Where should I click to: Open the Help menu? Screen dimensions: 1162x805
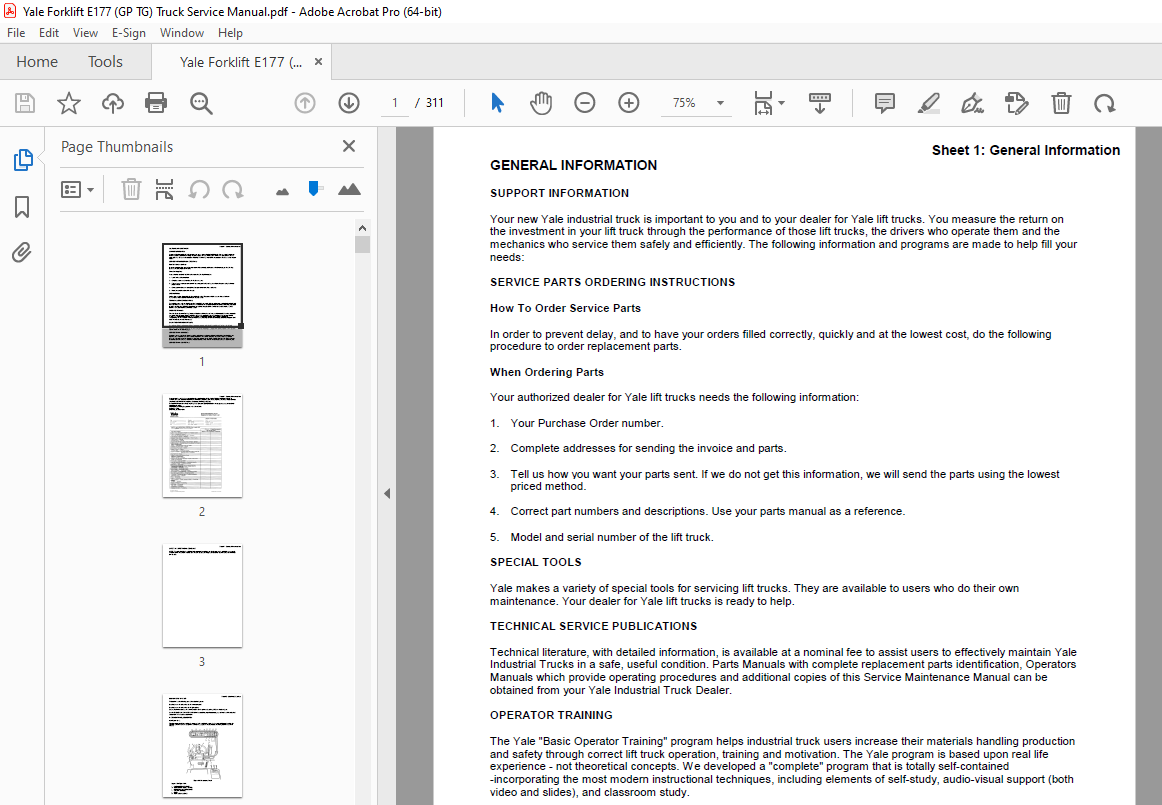pos(230,33)
